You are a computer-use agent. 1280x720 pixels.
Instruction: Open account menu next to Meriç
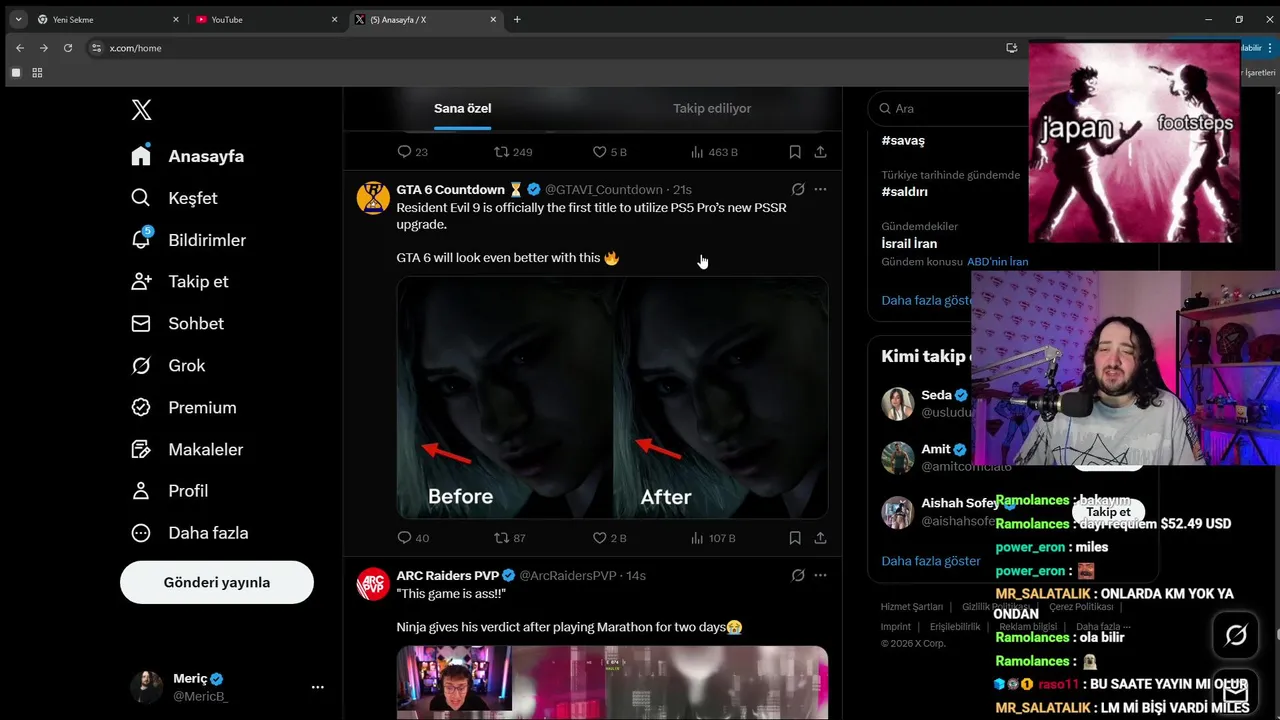(x=317, y=687)
